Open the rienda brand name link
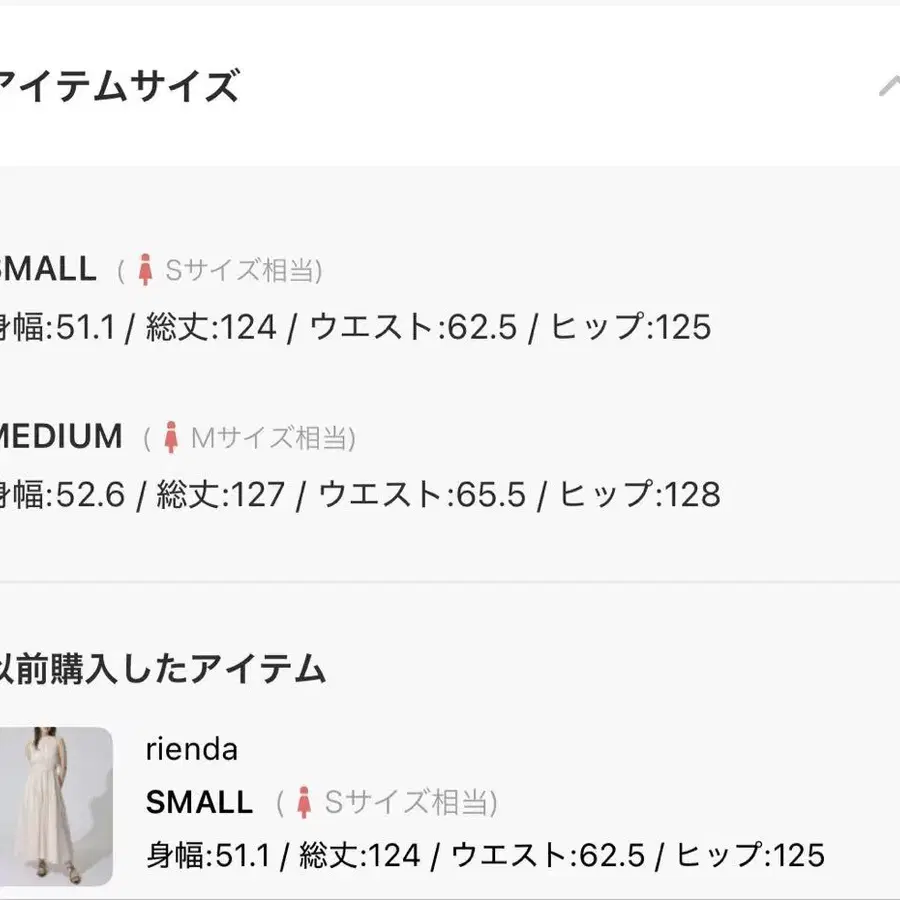Screen dimensions: 900x900 192,750
